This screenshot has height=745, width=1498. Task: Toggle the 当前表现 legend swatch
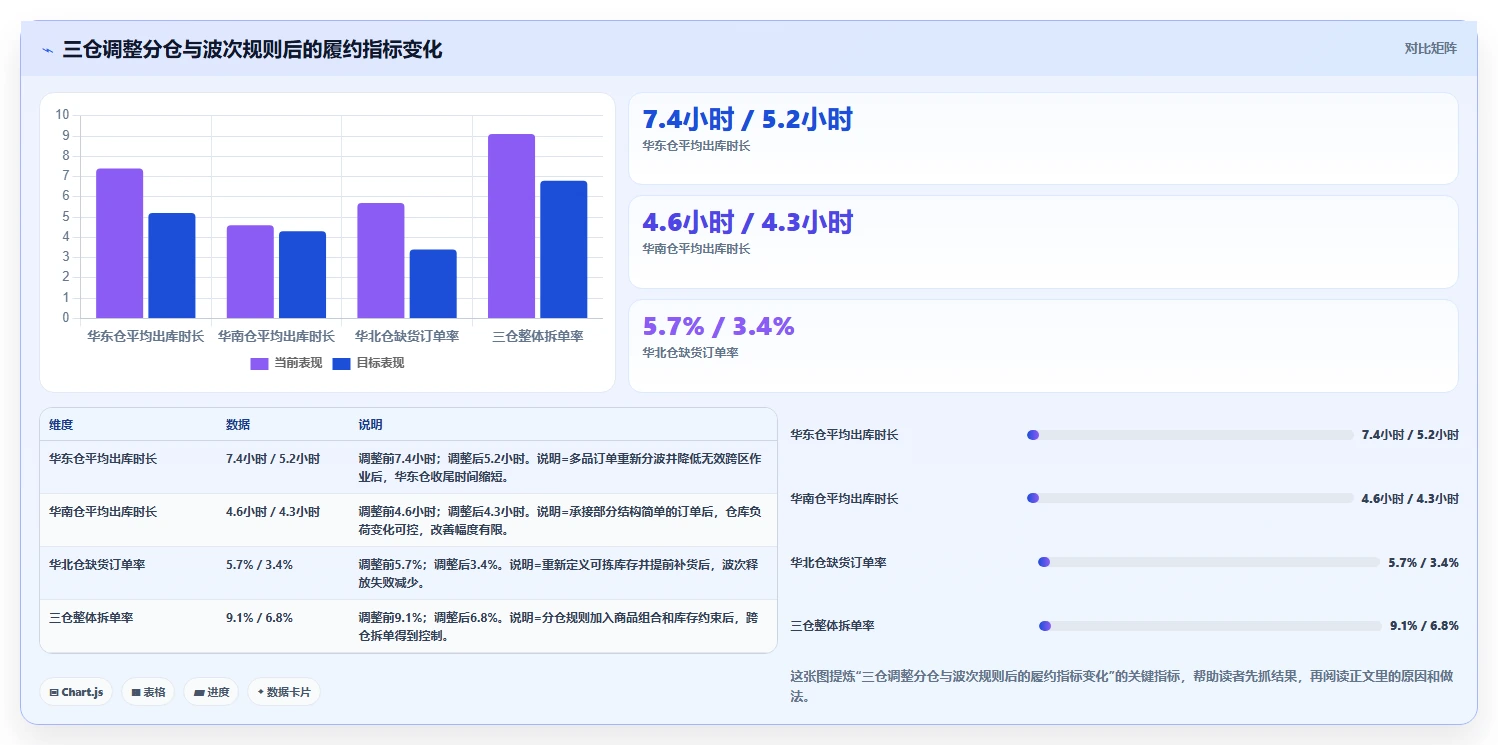tap(259, 363)
